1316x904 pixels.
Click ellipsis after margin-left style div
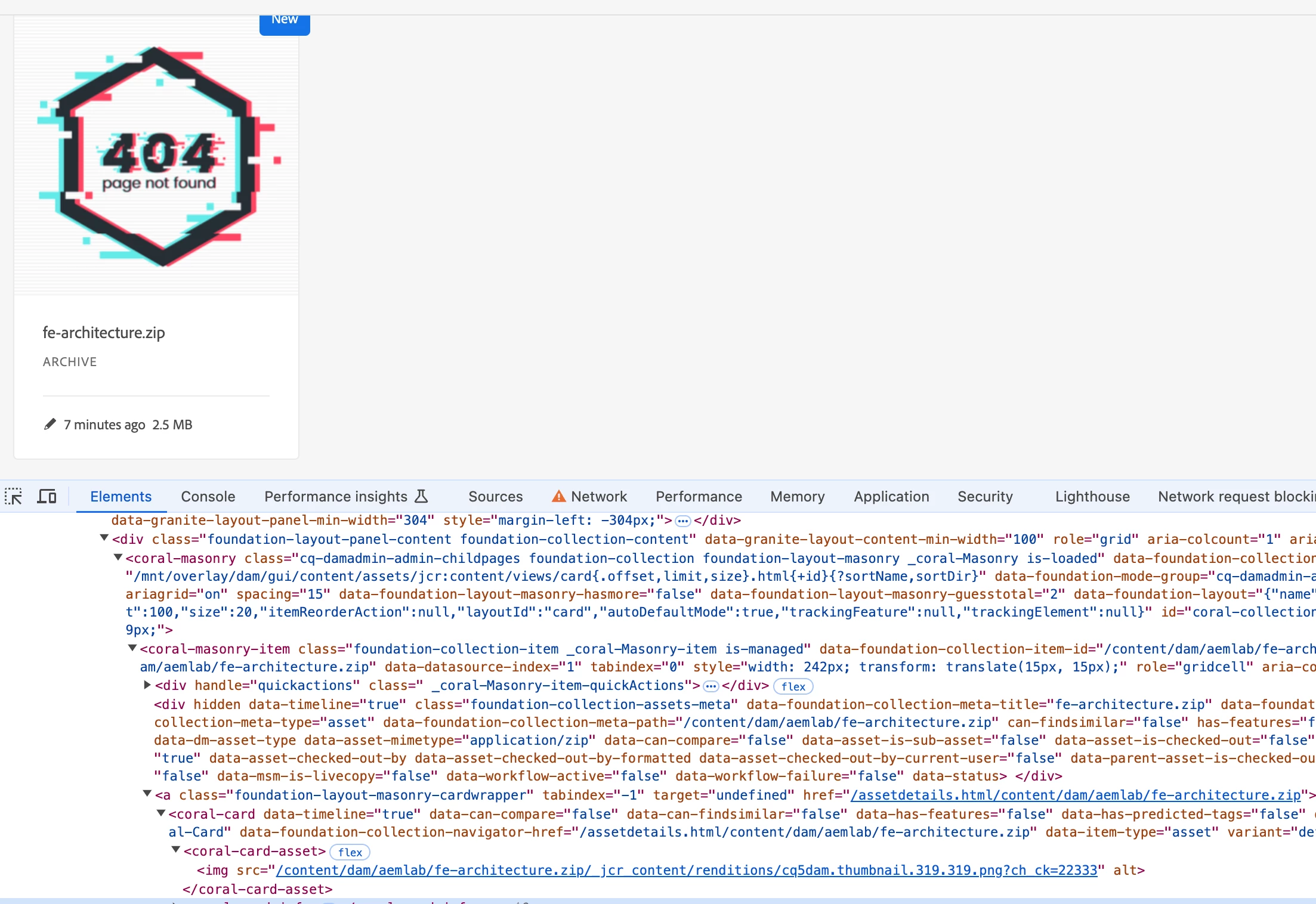click(x=682, y=521)
